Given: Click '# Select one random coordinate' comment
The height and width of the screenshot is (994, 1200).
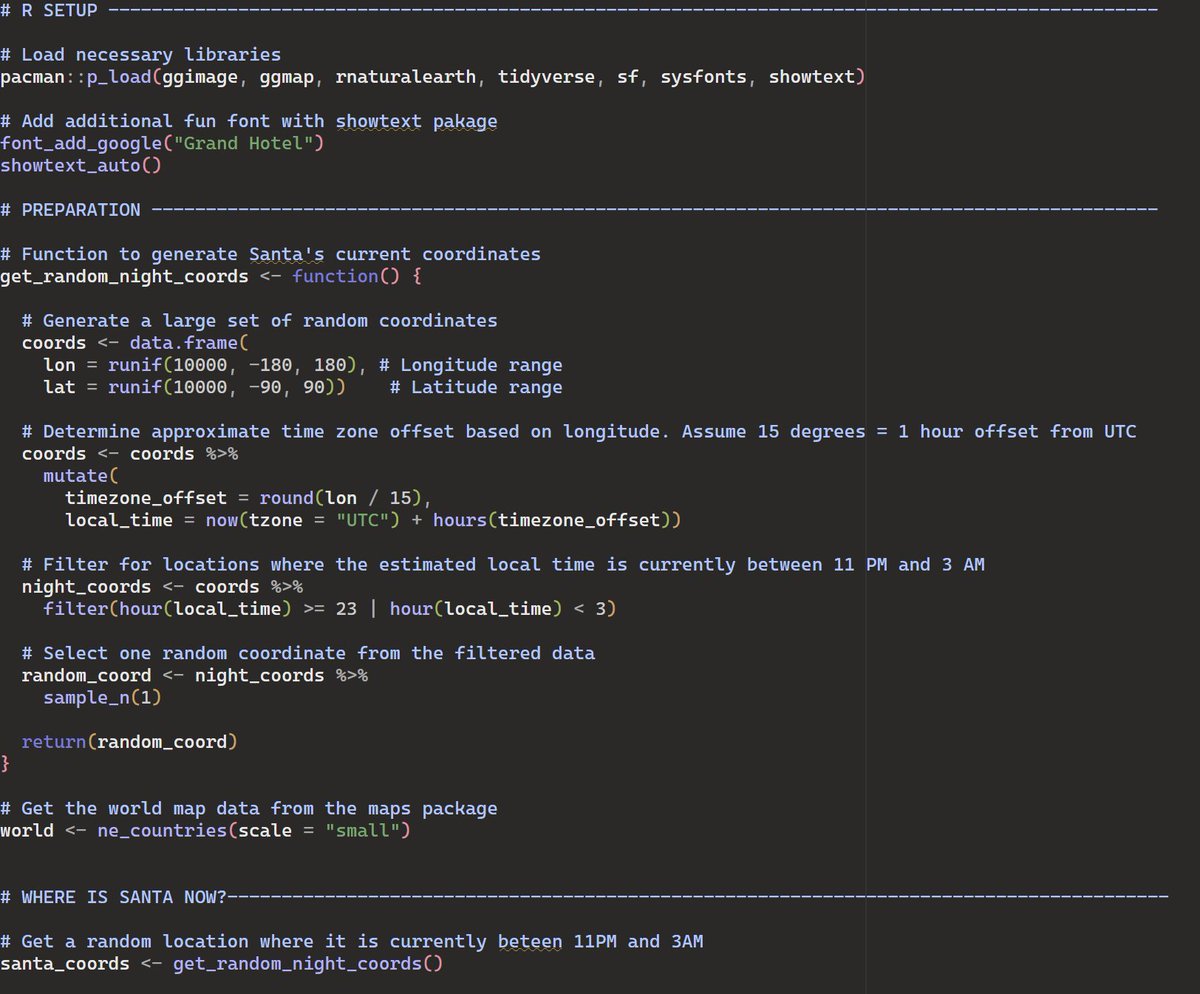Looking at the screenshot, I should [308, 653].
